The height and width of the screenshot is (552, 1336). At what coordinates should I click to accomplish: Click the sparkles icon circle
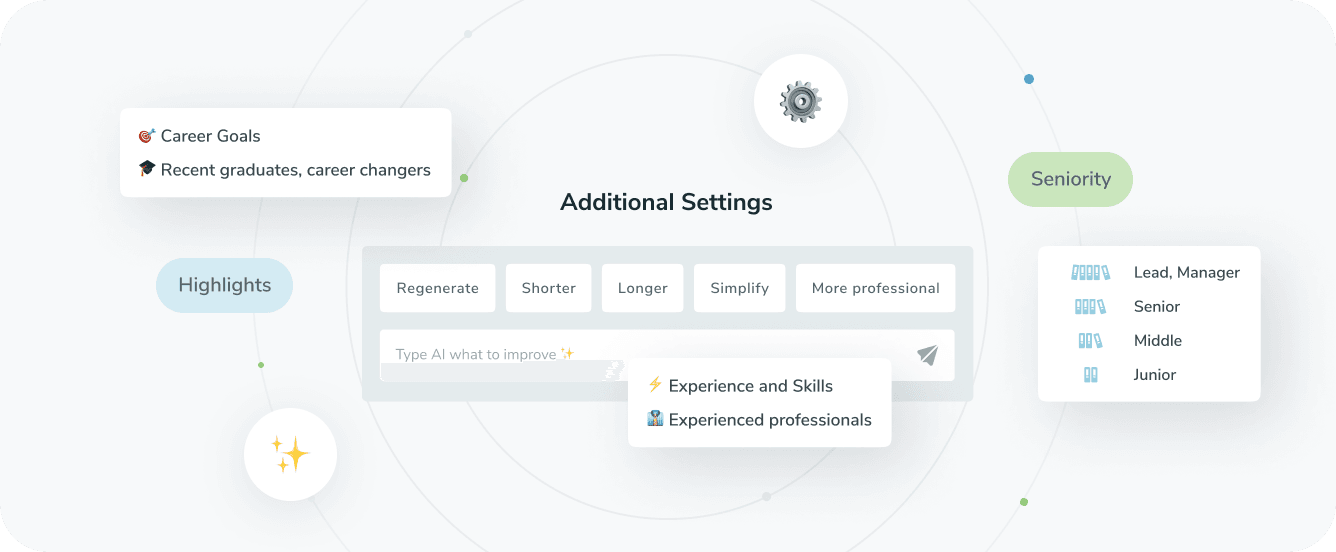pyautogui.click(x=290, y=455)
